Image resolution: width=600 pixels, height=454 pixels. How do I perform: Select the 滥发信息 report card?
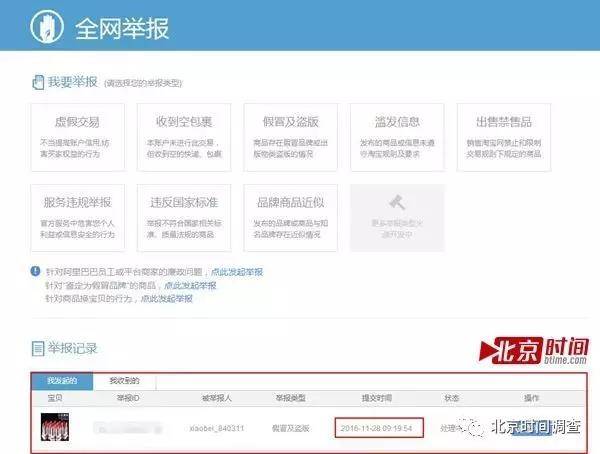tap(397, 137)
